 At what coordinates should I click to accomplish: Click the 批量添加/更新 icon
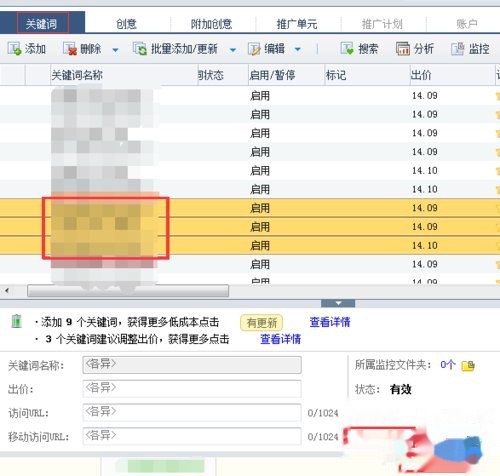click(140, 49)
